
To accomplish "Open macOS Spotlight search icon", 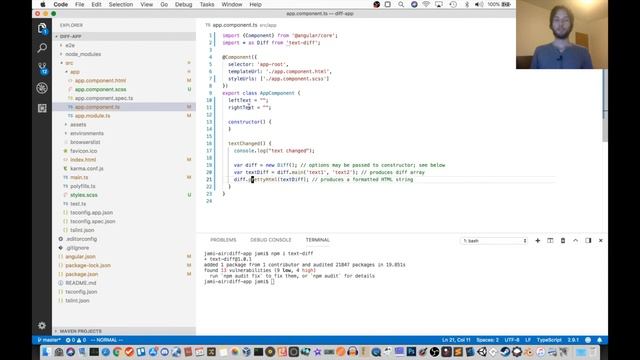I will [401, 4].
